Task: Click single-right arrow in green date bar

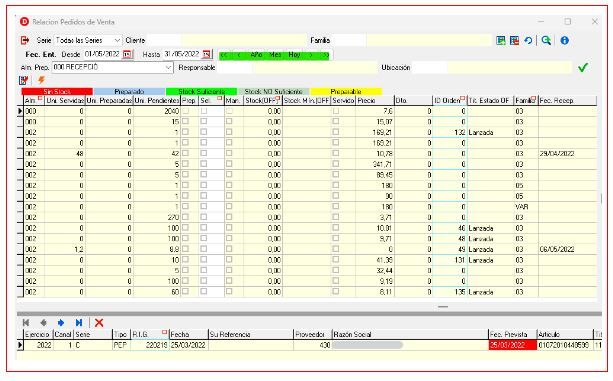Action: click(311, 55)
